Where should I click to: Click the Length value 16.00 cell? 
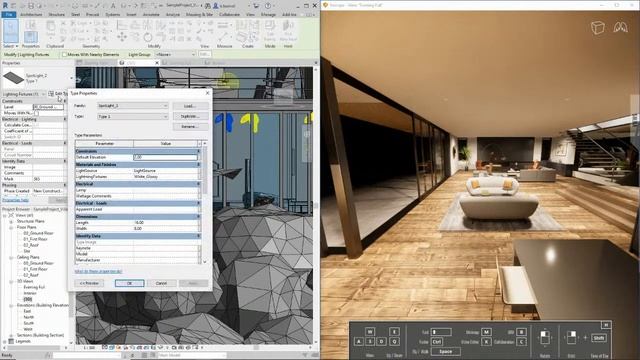pos(165,222)
